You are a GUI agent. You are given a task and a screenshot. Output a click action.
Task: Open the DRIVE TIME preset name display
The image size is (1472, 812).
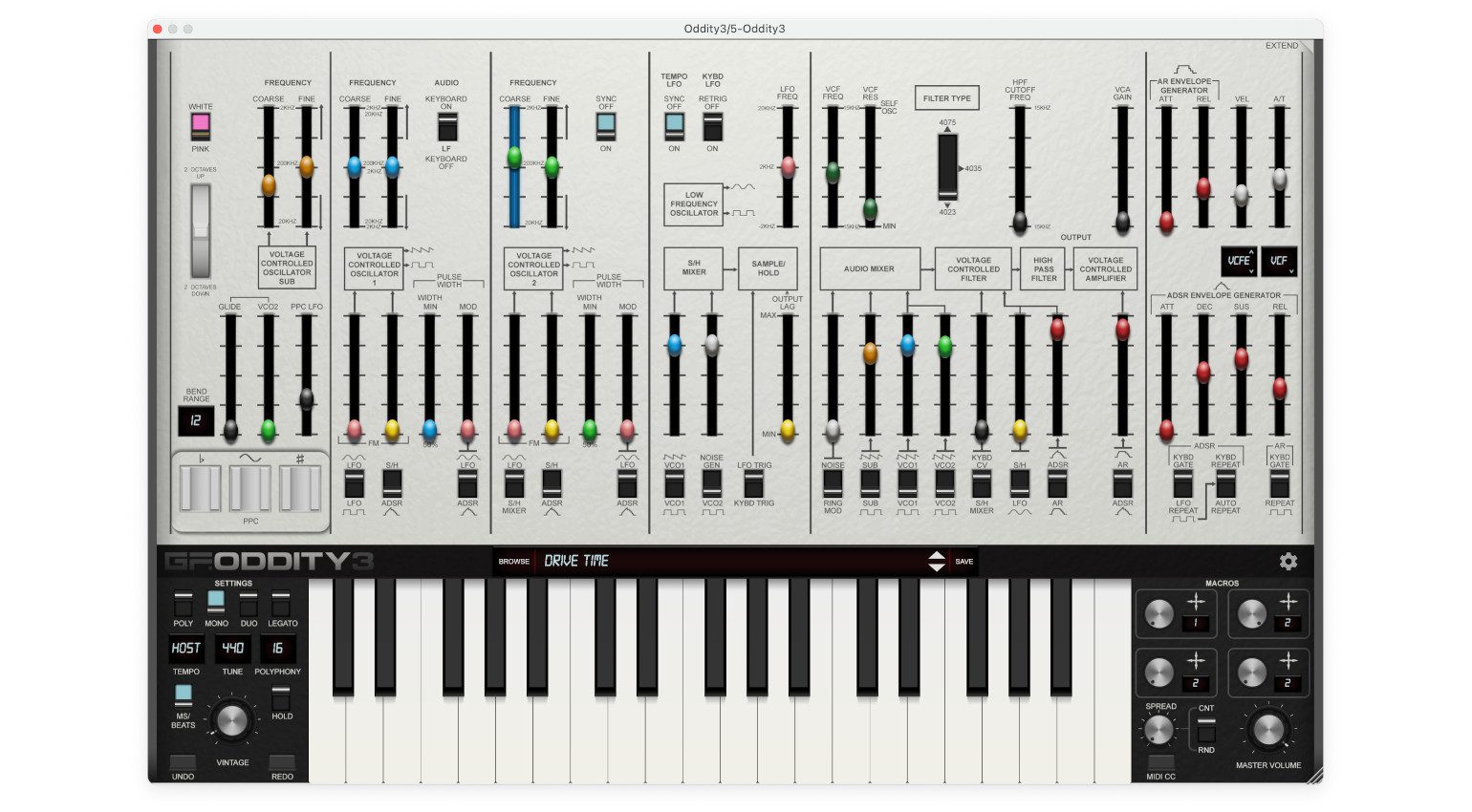(731, 562)
